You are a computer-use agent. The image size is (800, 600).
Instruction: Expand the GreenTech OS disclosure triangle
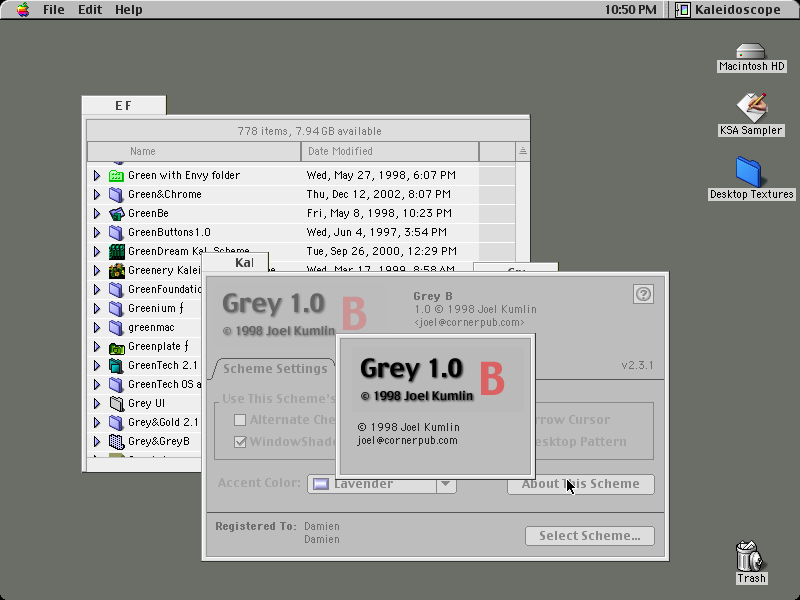[x=97, y=385]
